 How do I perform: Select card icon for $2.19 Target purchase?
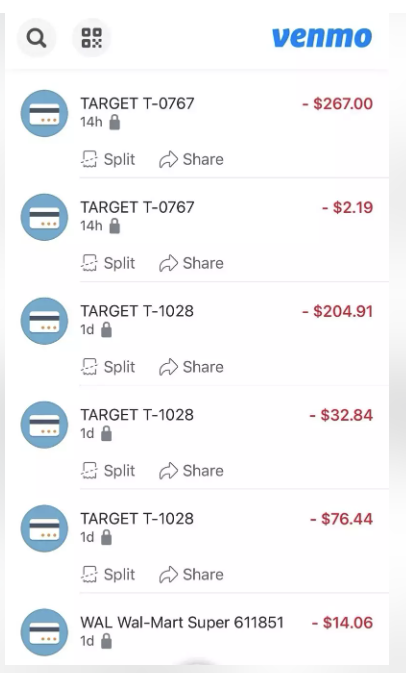[x=44, y=217]
